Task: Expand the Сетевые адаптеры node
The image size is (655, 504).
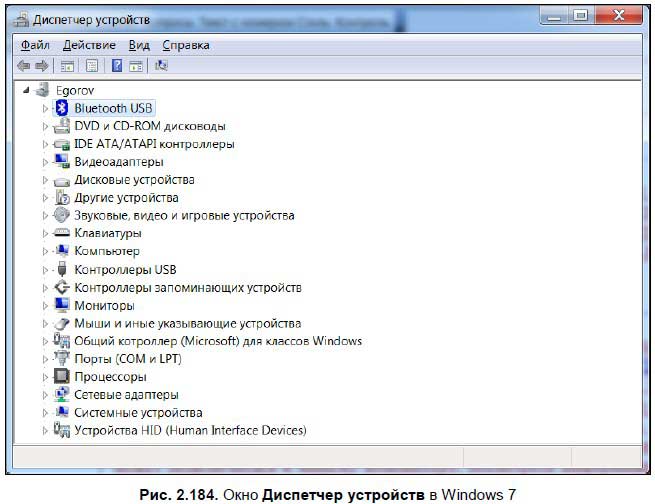Action: coord(45,395)
